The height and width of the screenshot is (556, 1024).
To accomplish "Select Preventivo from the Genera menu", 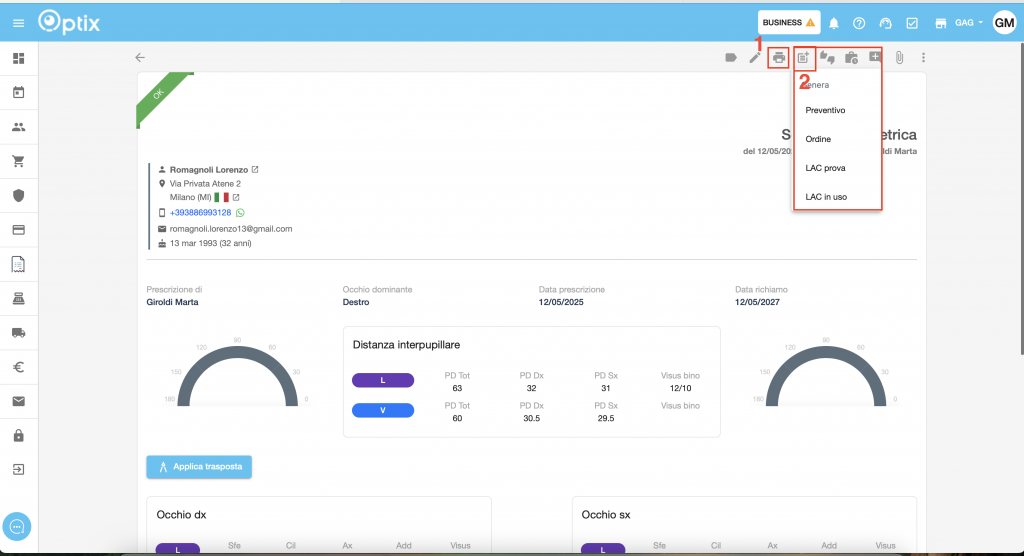I will pos(825,110).
